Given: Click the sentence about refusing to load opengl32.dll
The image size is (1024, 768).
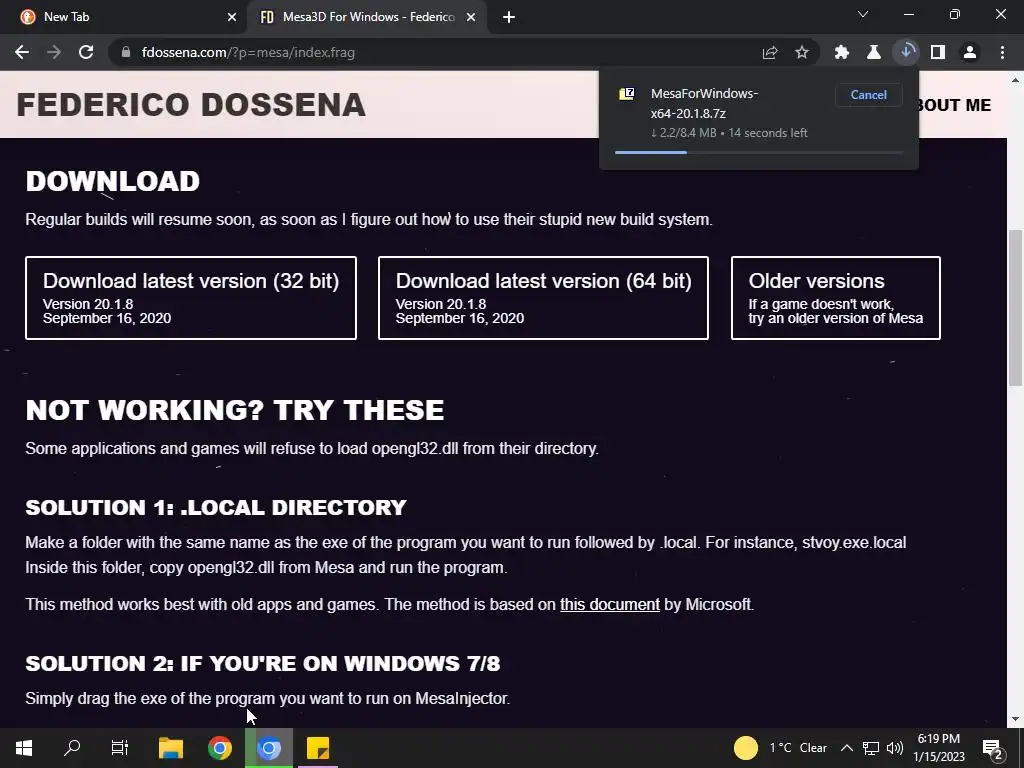Looking at the screenshot, I should point(312,449).
